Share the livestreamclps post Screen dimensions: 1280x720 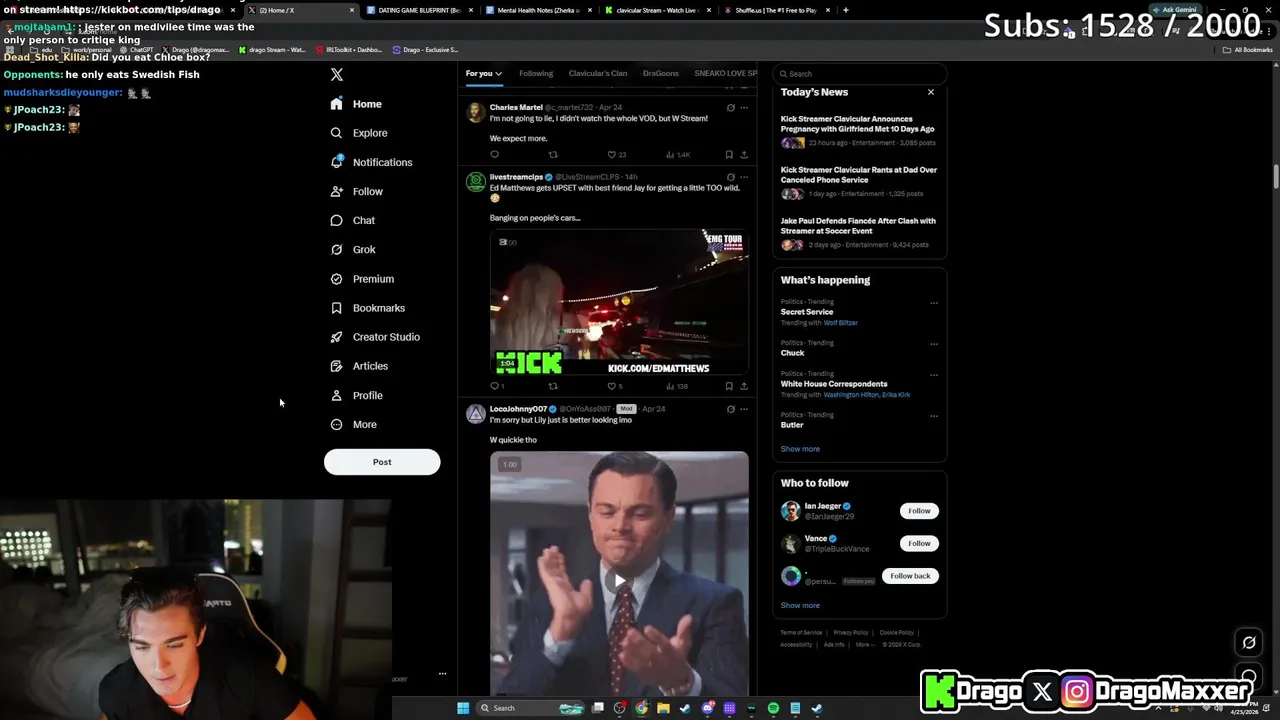point(743,386)
